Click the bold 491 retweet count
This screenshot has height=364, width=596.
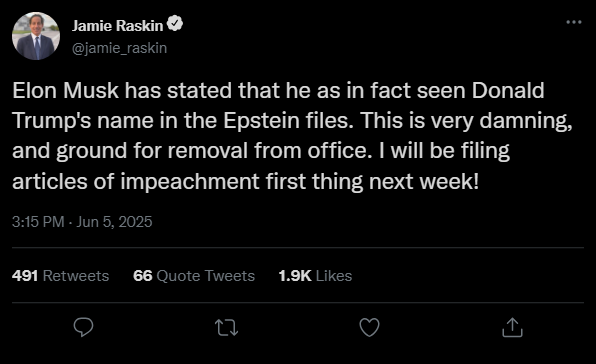[25, 275]
